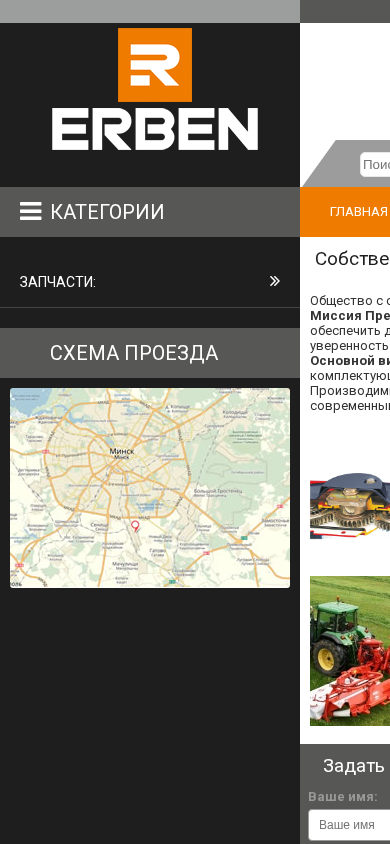Click the Ваше имя input field
Image resolution: width=390 pixels, height=844 pixels.
(x=349, y=825)
